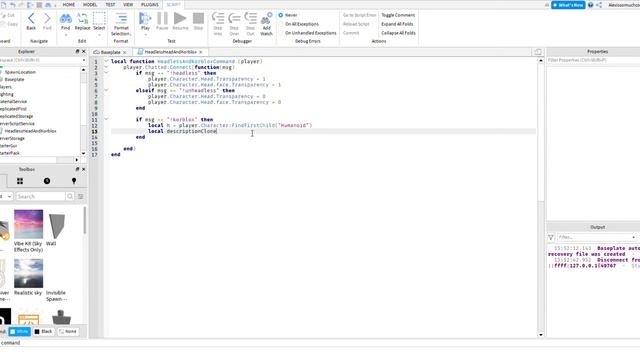Open the Toolbox inventory grid tab

pyautogui.click(x=20, y=181)
